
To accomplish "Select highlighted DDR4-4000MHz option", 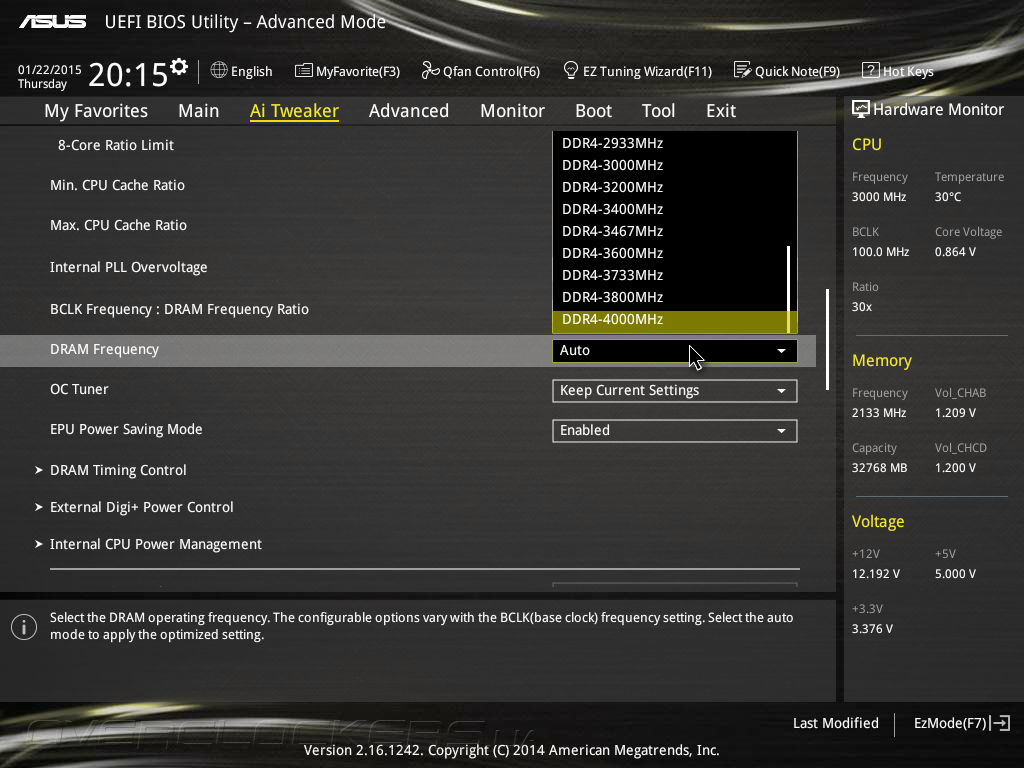I will [670, 320].
